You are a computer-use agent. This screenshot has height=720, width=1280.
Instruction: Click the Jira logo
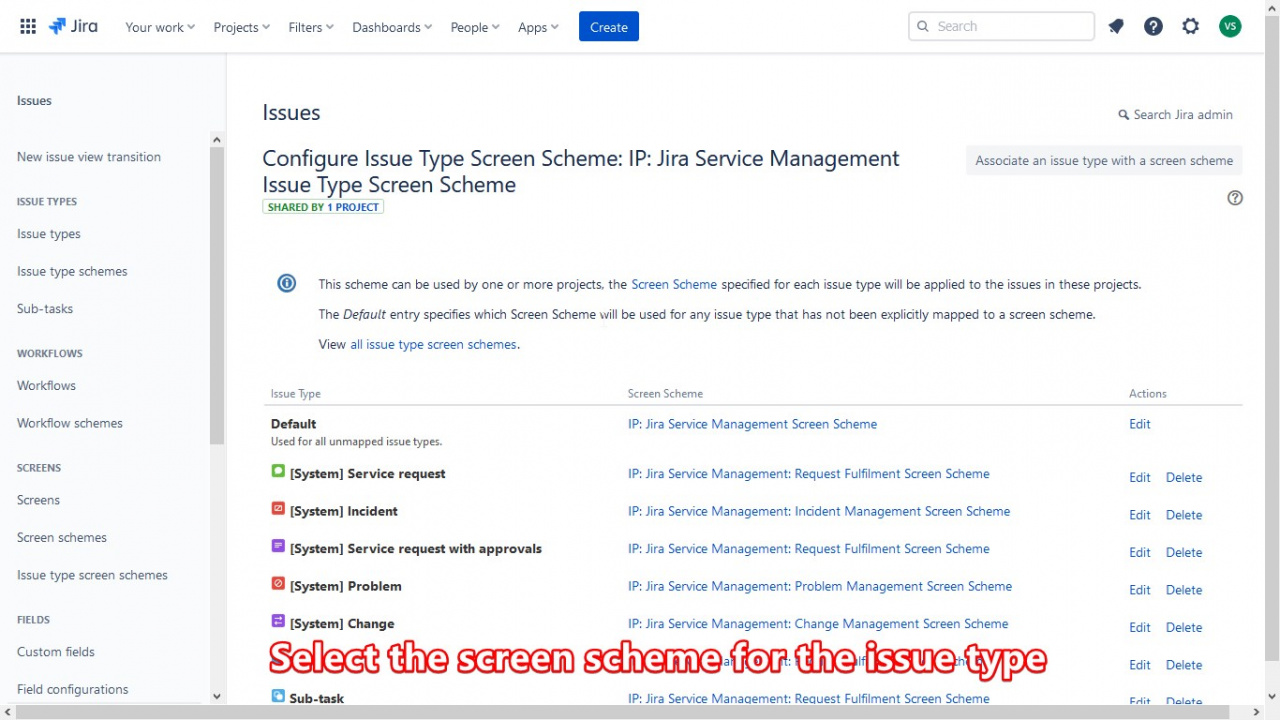pyautogui.click(x=73, y=27)
